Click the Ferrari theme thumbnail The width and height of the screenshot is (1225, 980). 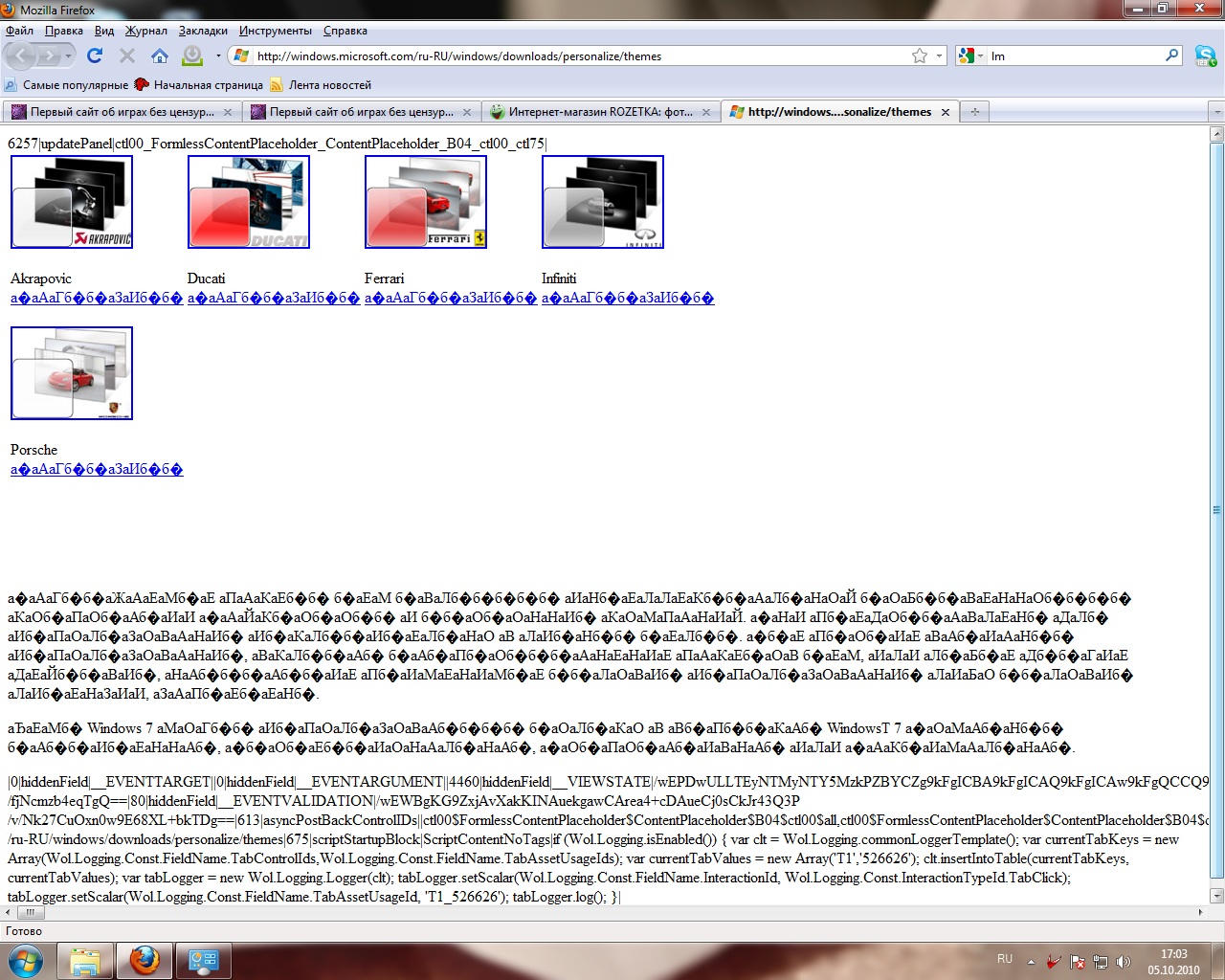(x=426, y=202)
